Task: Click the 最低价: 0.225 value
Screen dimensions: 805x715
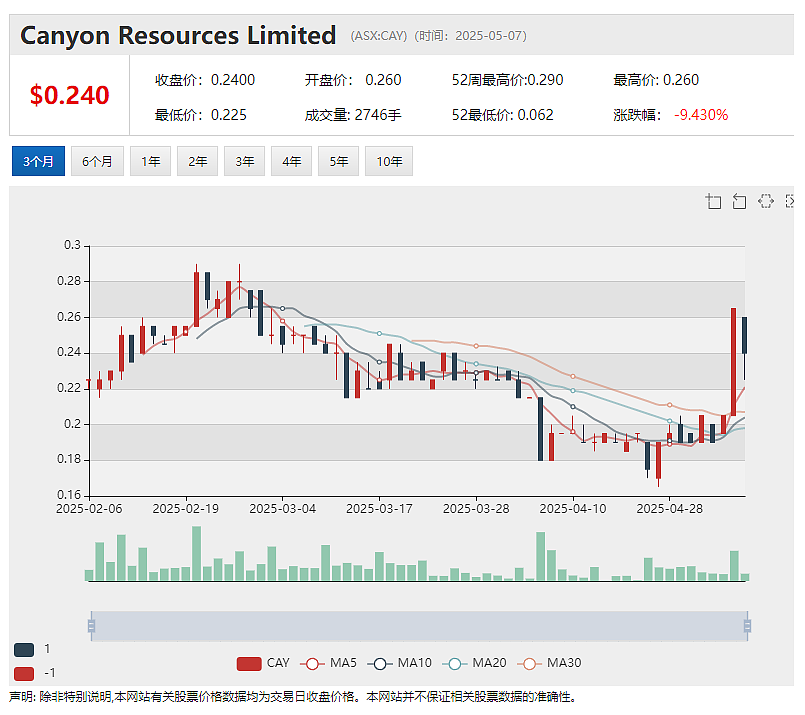Action: (201, 114)
